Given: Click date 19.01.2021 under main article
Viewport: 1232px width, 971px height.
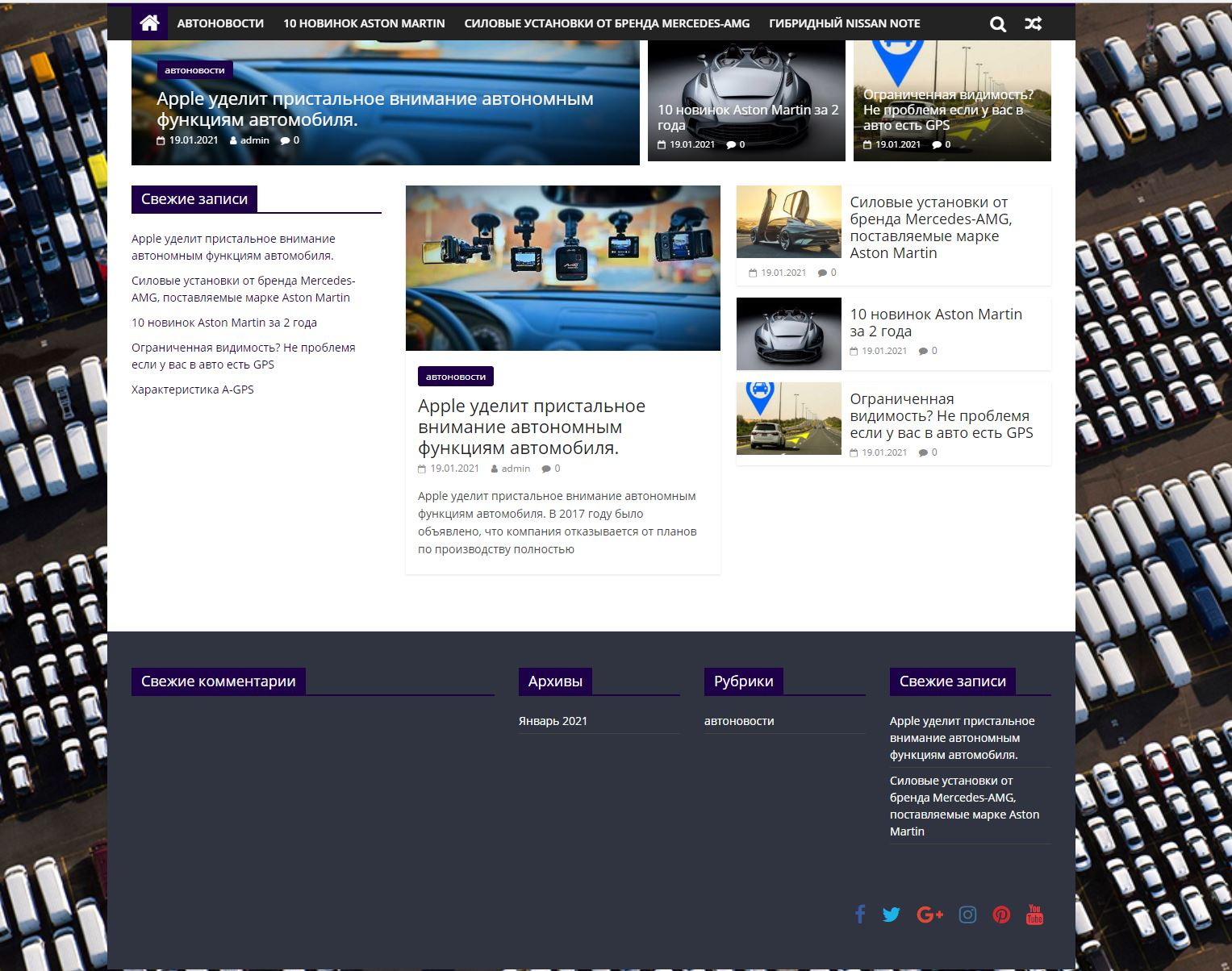Looking at the screenshot, I should 454,469.
